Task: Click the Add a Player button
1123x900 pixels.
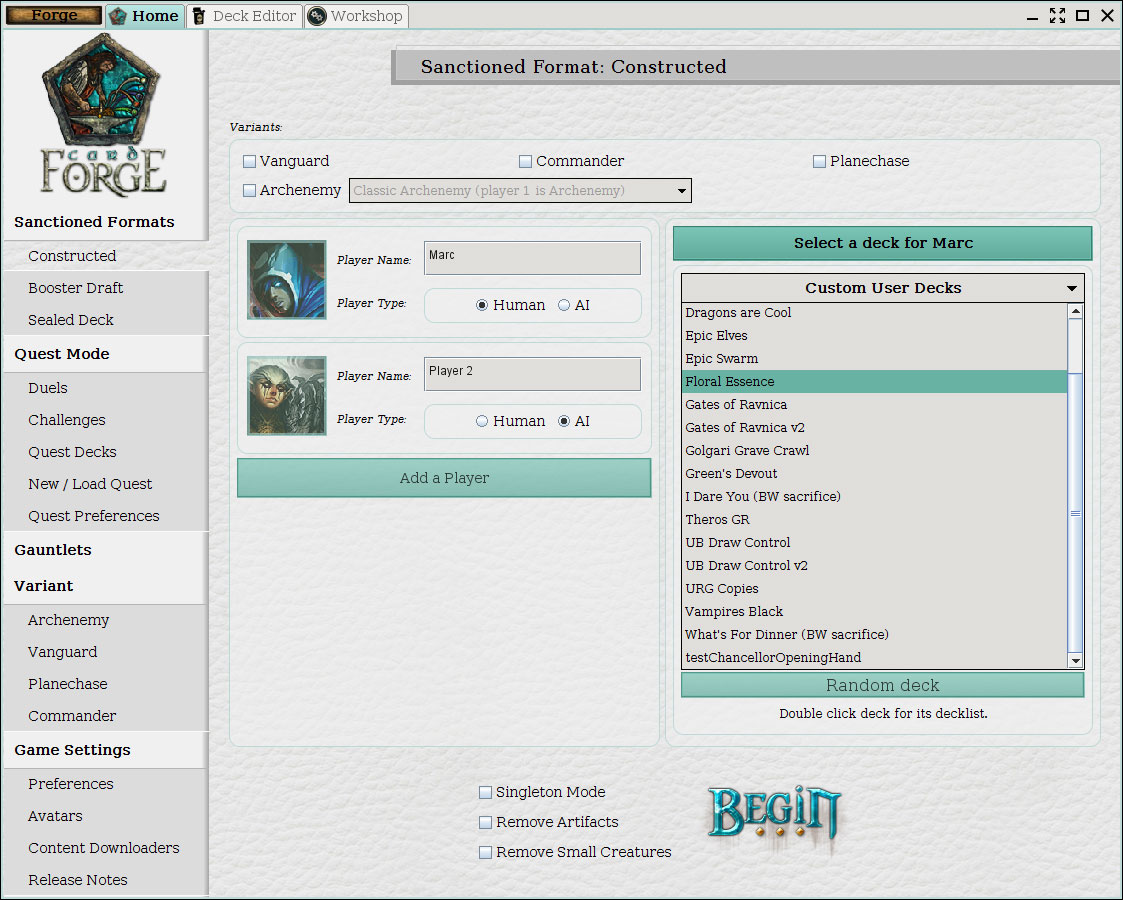Action: [x=444, y=478]
